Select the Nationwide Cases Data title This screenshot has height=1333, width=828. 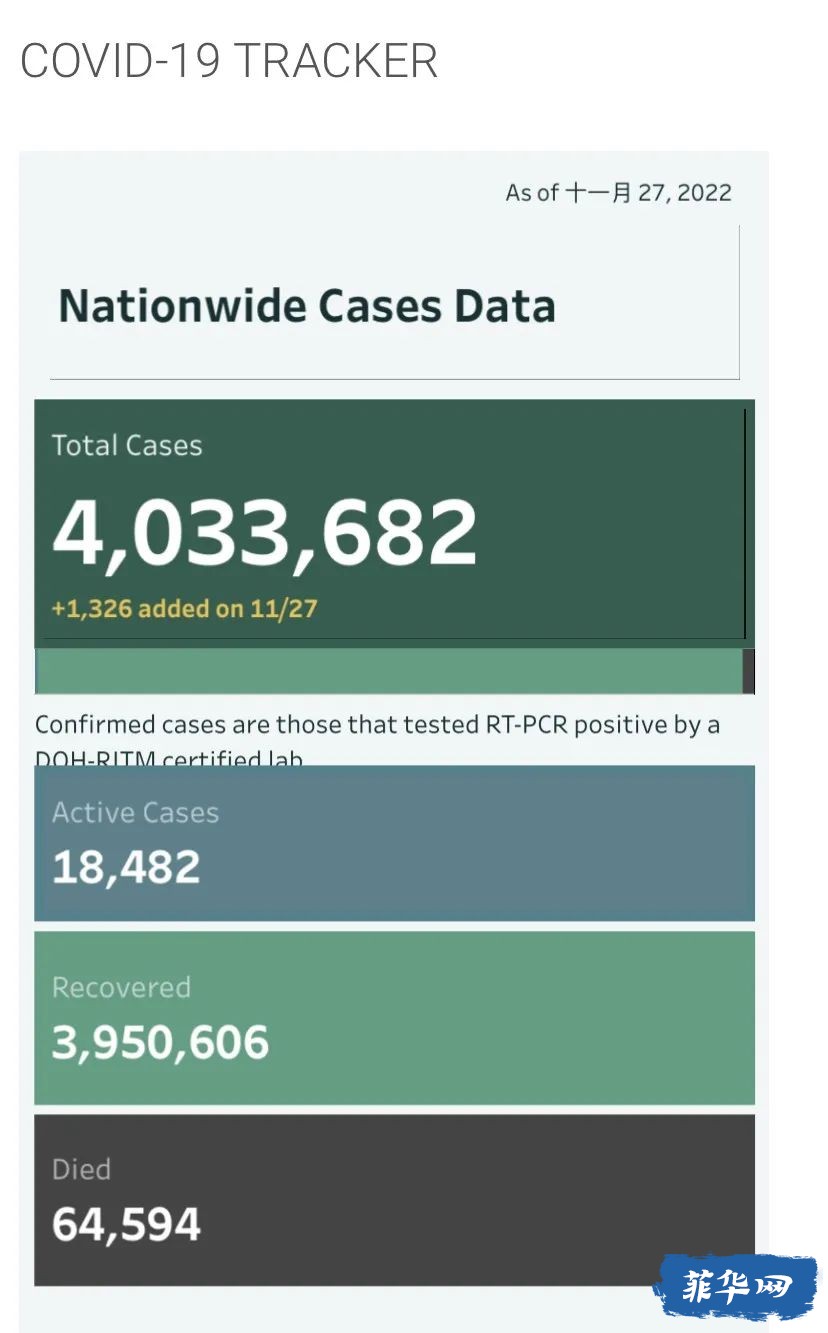(x=306, y=305)
